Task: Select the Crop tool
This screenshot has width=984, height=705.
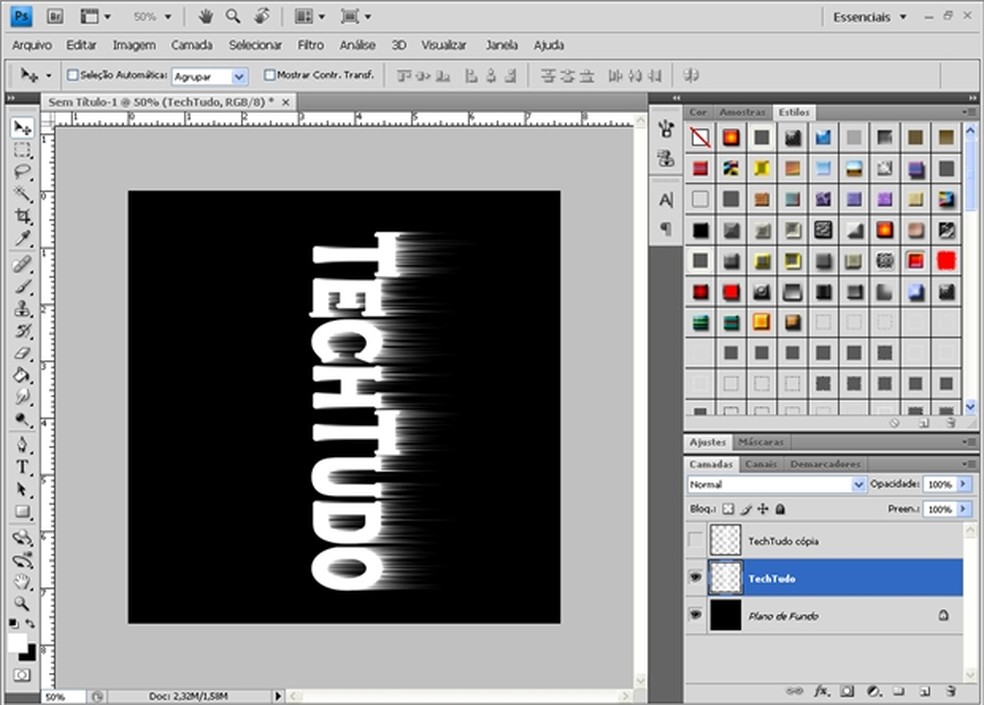Action: (22, 216)
